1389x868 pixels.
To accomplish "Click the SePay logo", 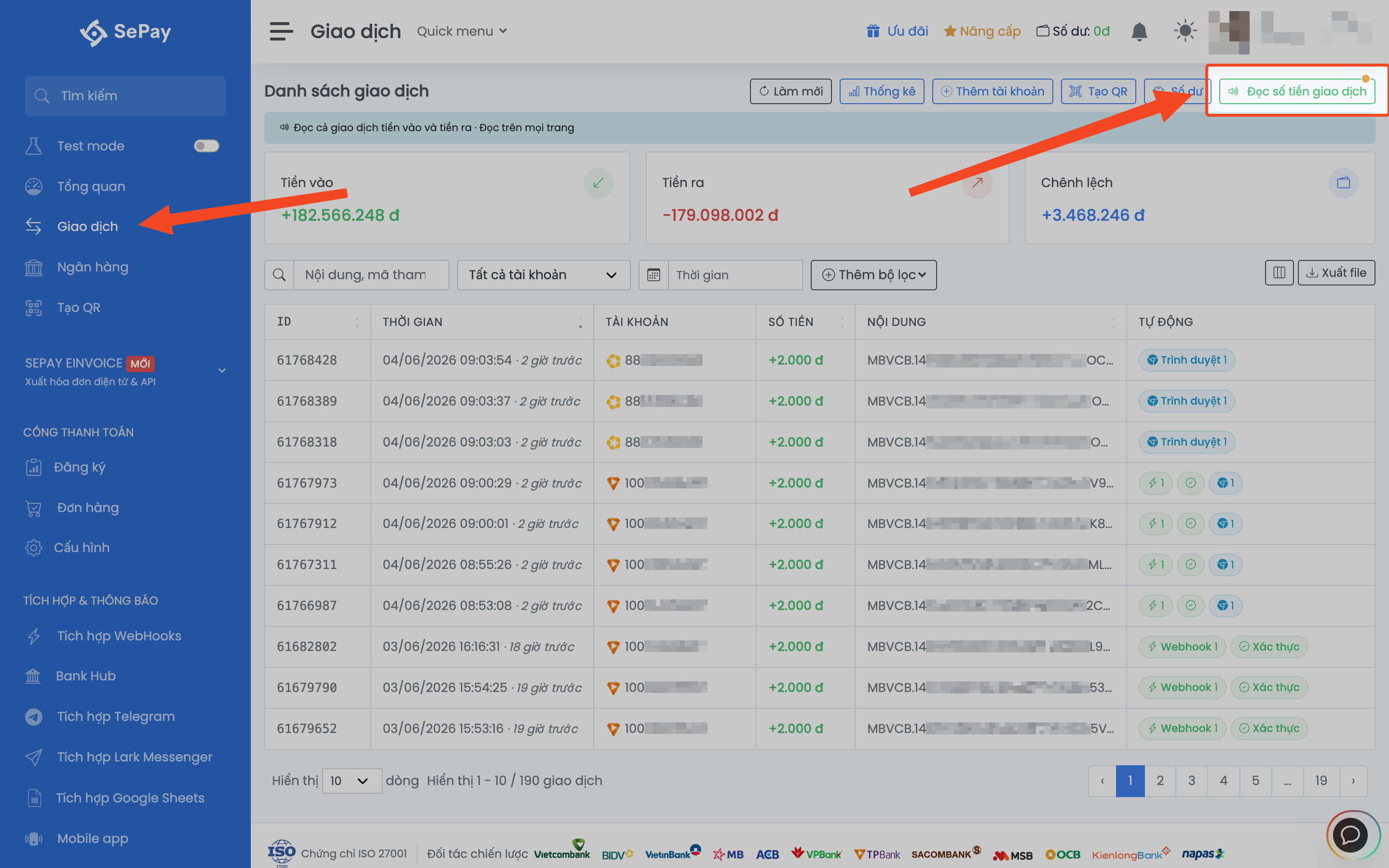I will pyautogui.click(x=125, y=32).
